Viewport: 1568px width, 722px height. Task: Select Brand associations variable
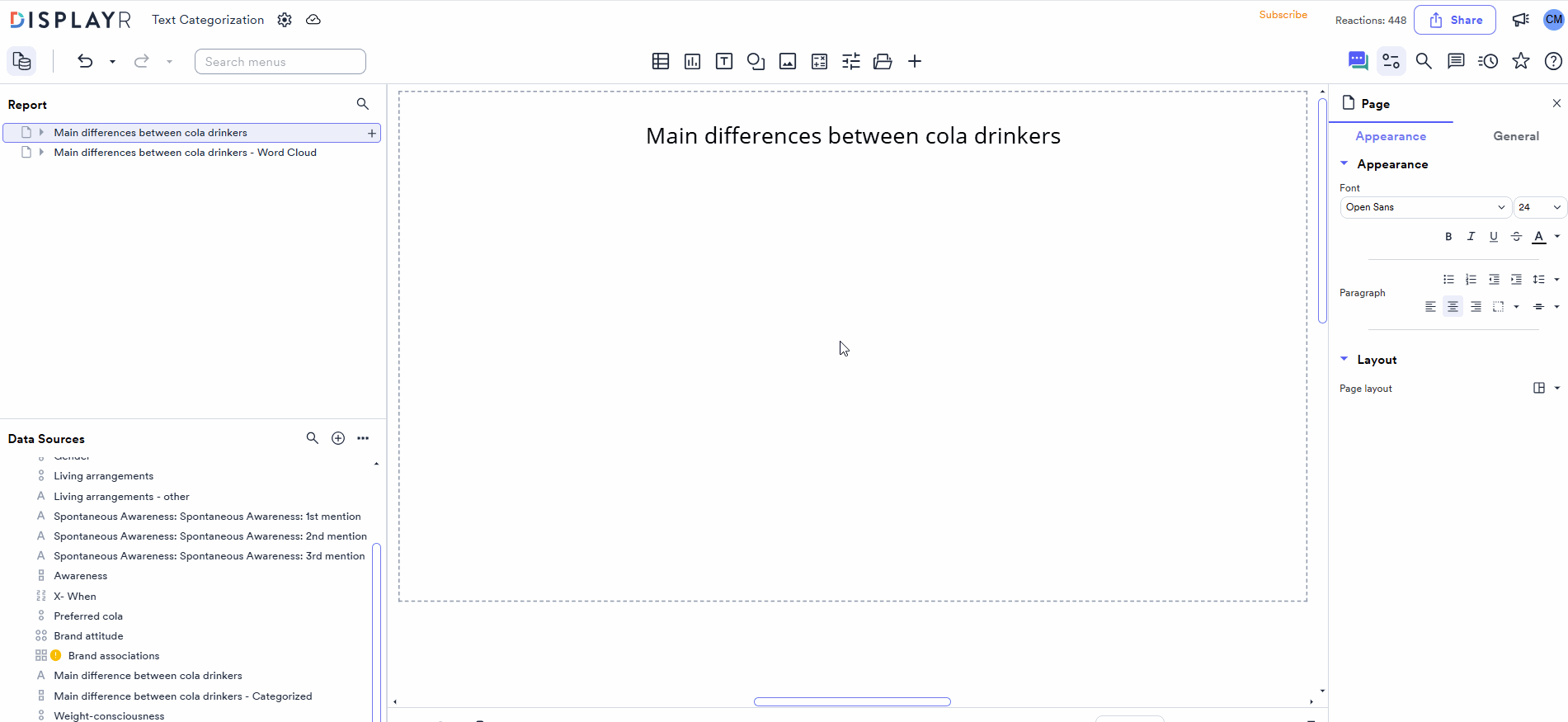point(114,656)
